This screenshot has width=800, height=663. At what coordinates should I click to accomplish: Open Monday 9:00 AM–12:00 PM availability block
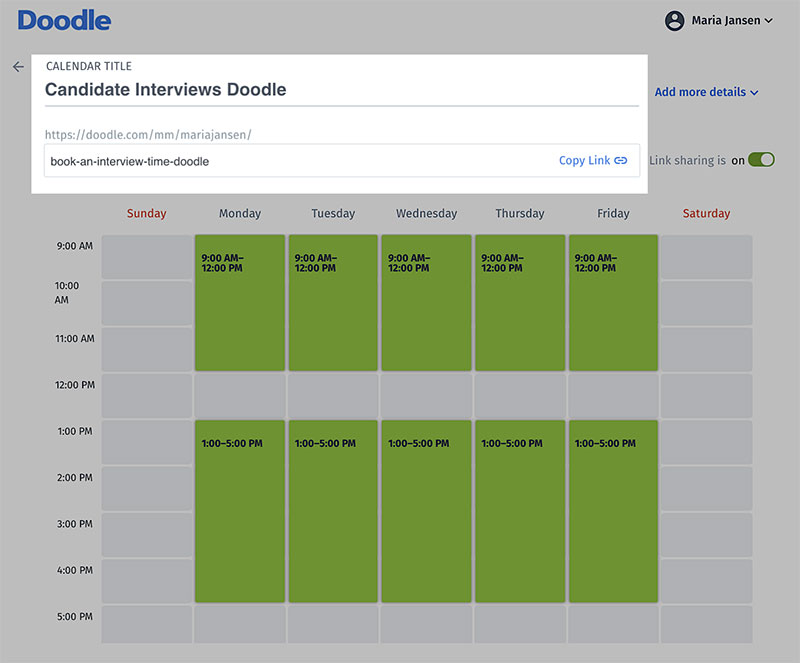240,303
